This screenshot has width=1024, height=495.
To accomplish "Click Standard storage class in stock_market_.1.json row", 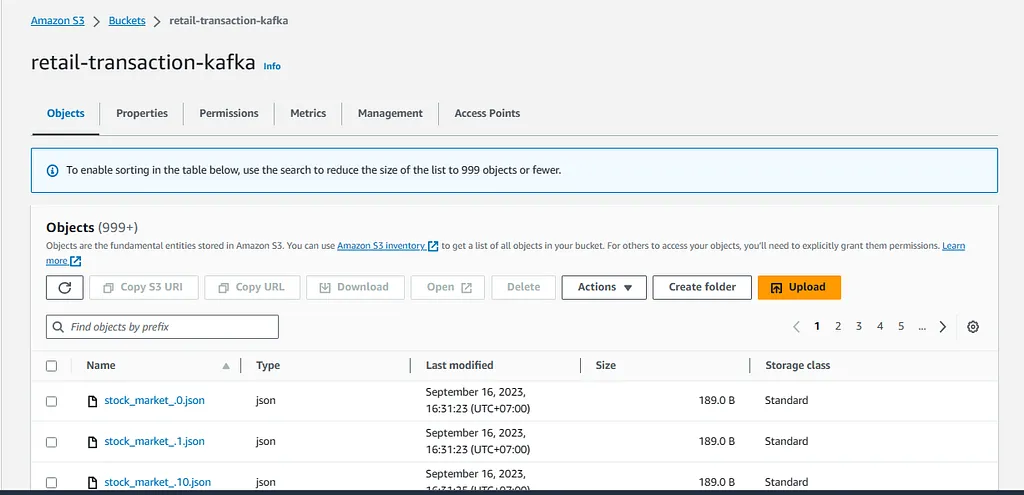I will [786, 441].
